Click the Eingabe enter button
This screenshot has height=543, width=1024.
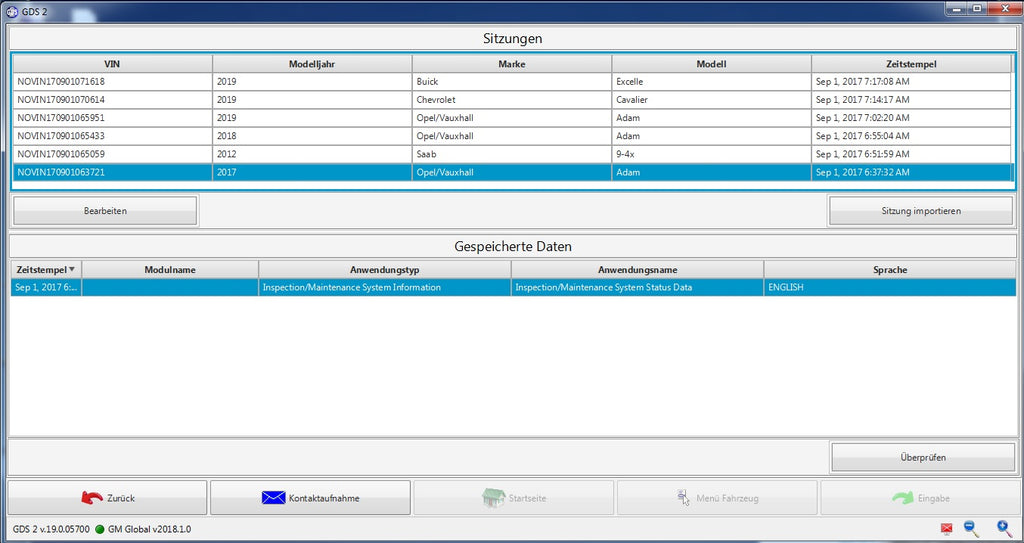[919, 498]
